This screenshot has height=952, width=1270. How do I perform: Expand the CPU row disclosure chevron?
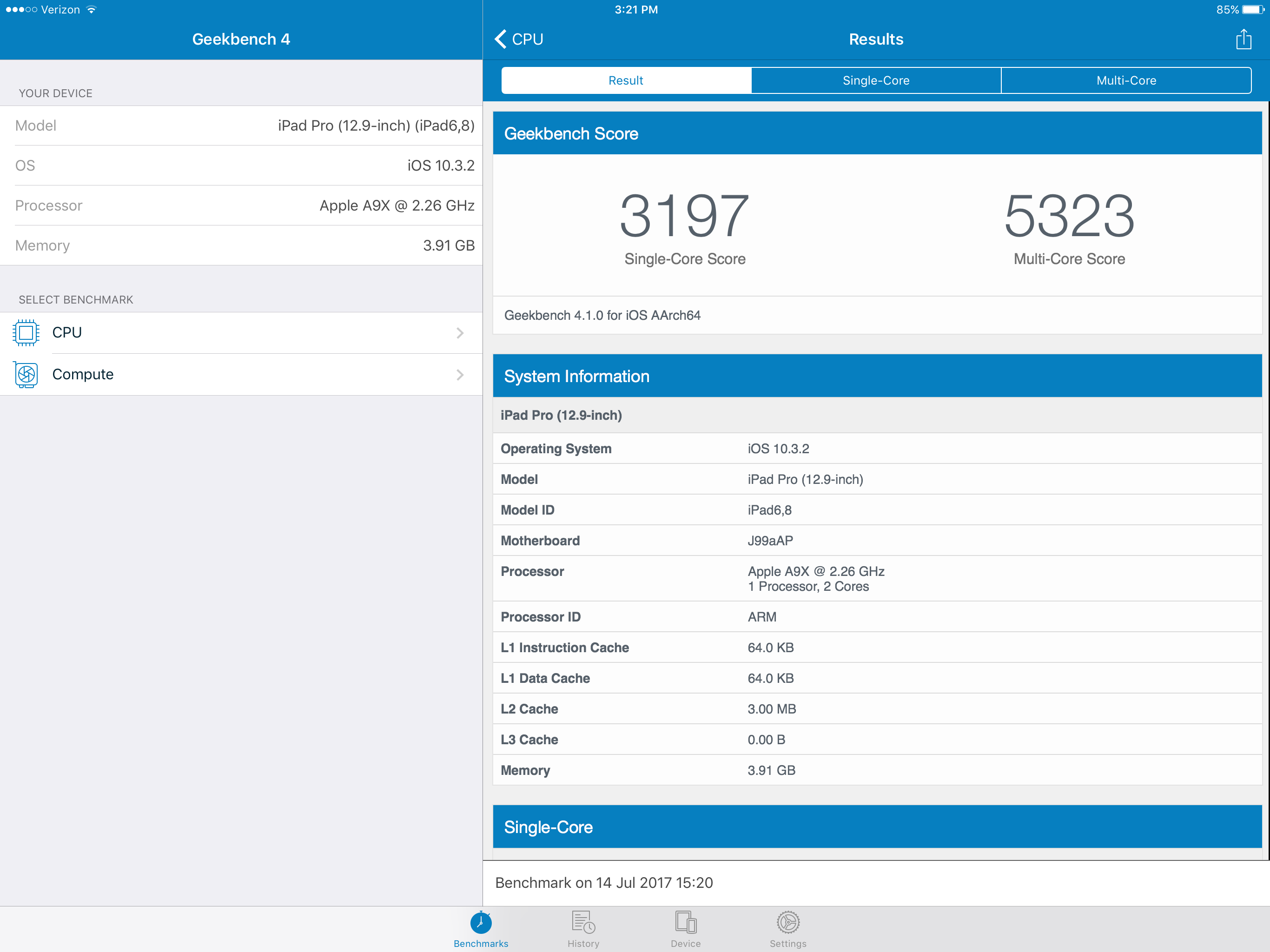click(460, 333)
